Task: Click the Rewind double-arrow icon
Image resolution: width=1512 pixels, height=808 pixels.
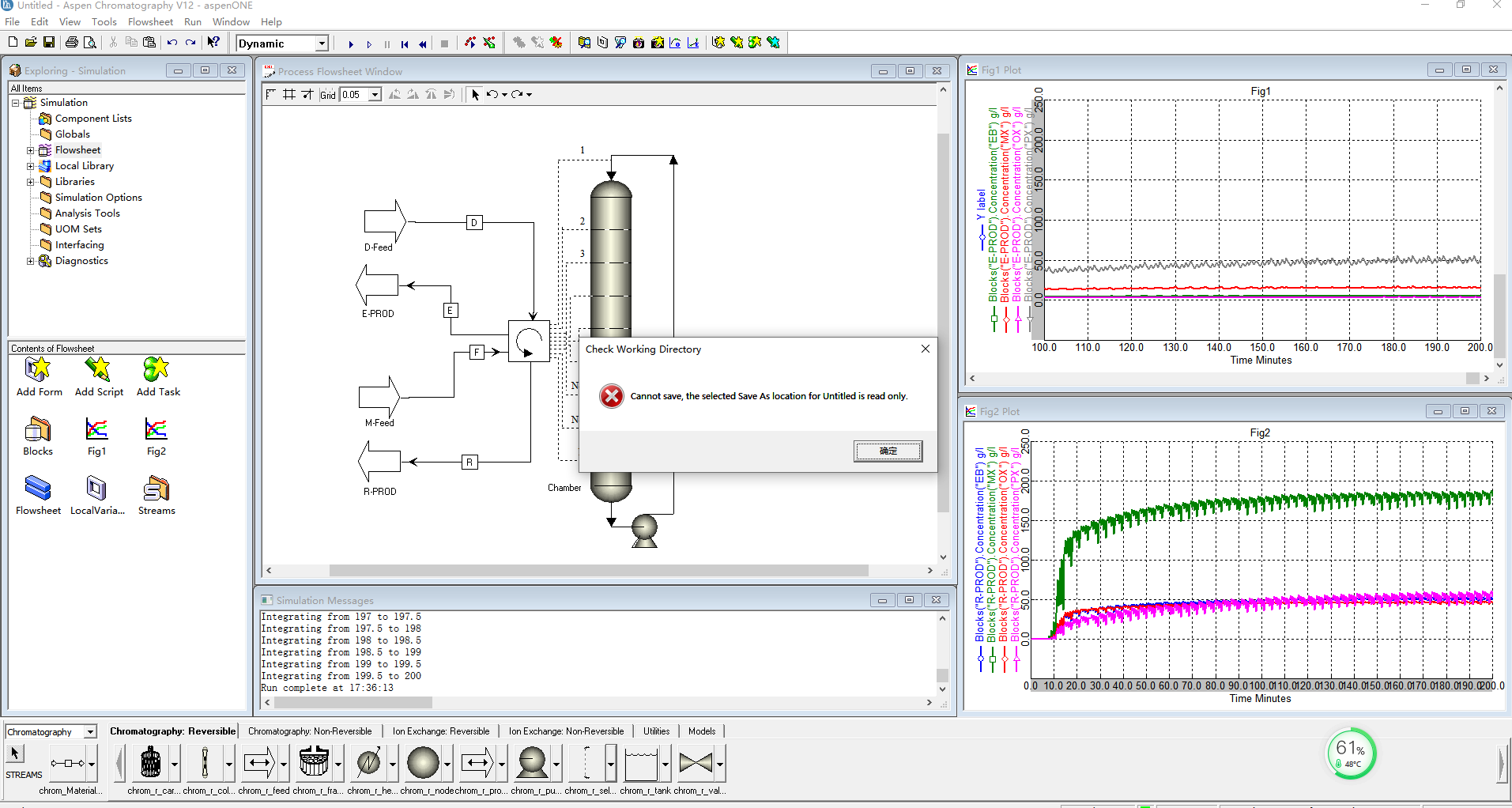Action: click(x=423, y=44)
